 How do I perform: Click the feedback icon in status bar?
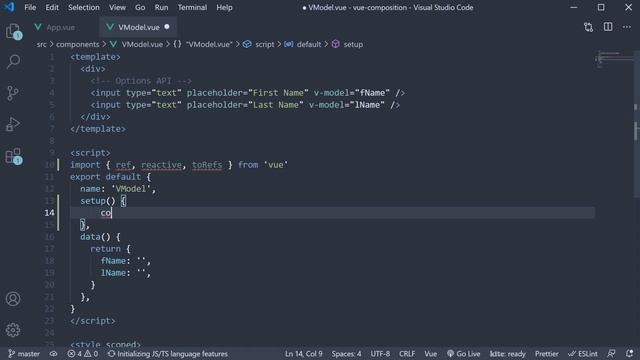pyautogui.click(x=611, y=353)
